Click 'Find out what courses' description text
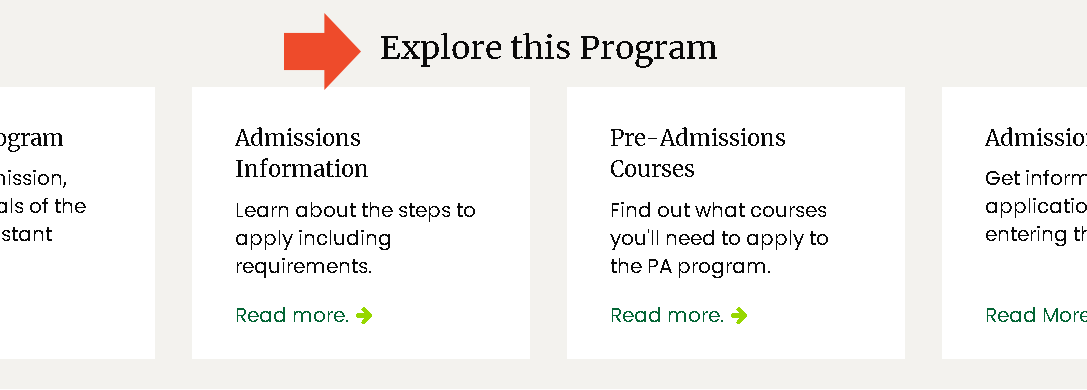The width and height of the screenshot is (1087, 390). [718, 210]
